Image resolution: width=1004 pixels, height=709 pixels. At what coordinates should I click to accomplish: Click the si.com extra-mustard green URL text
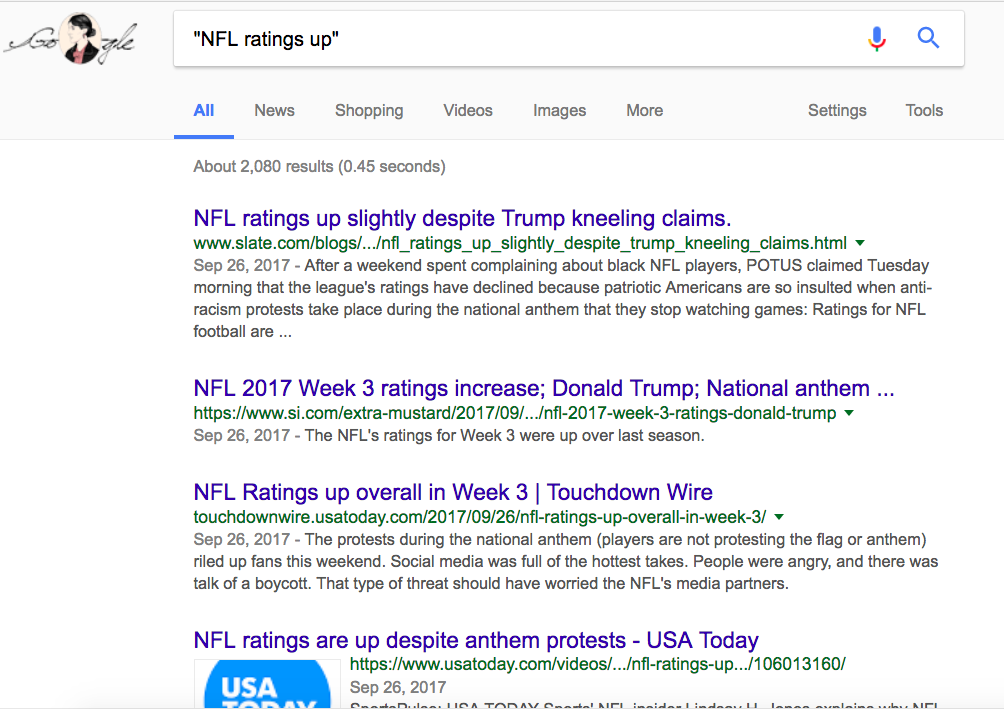coord(515,413)
